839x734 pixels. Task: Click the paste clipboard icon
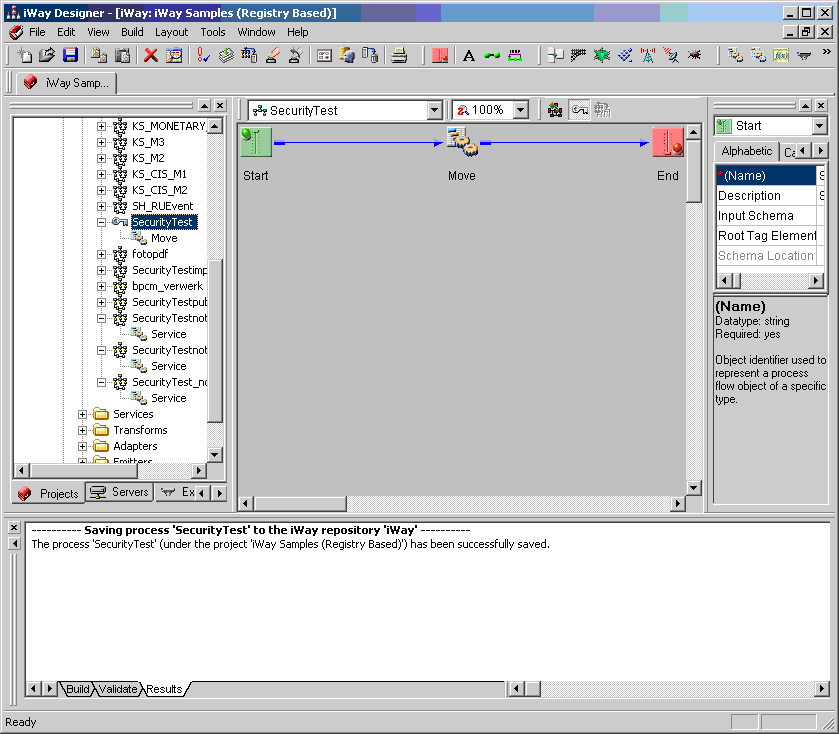pyautogui.click(x=123, y=55)
